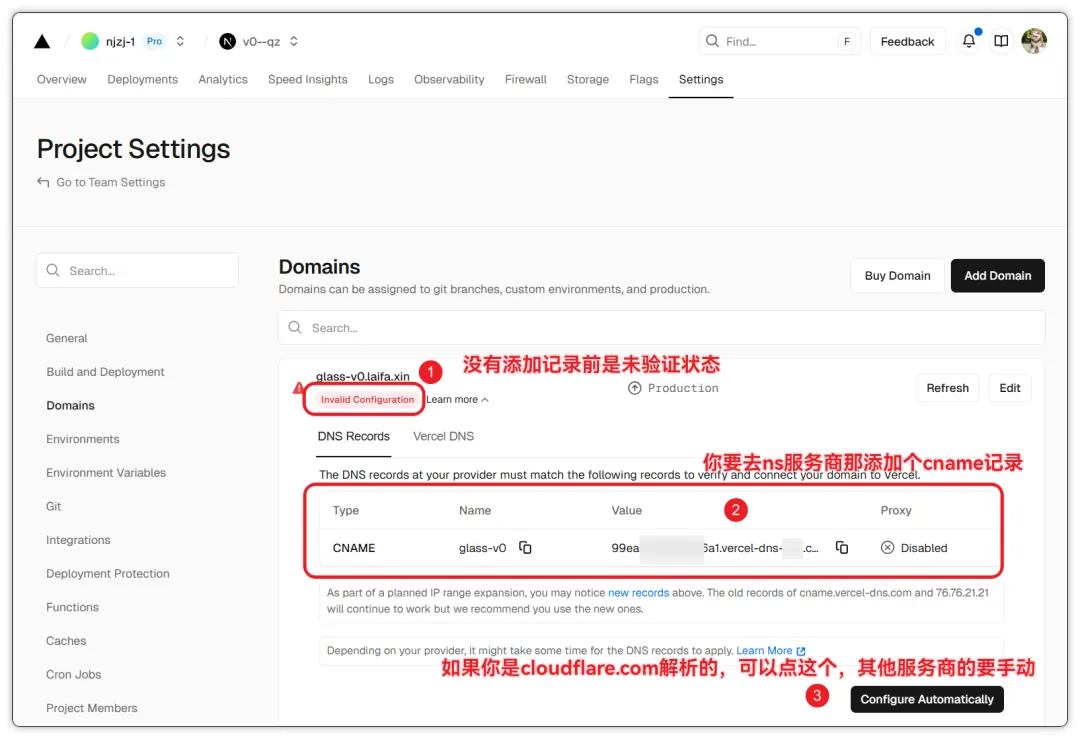Open the Deployments tab
1080x739 pixels.
pyautogui.click(x=143, y=79)
